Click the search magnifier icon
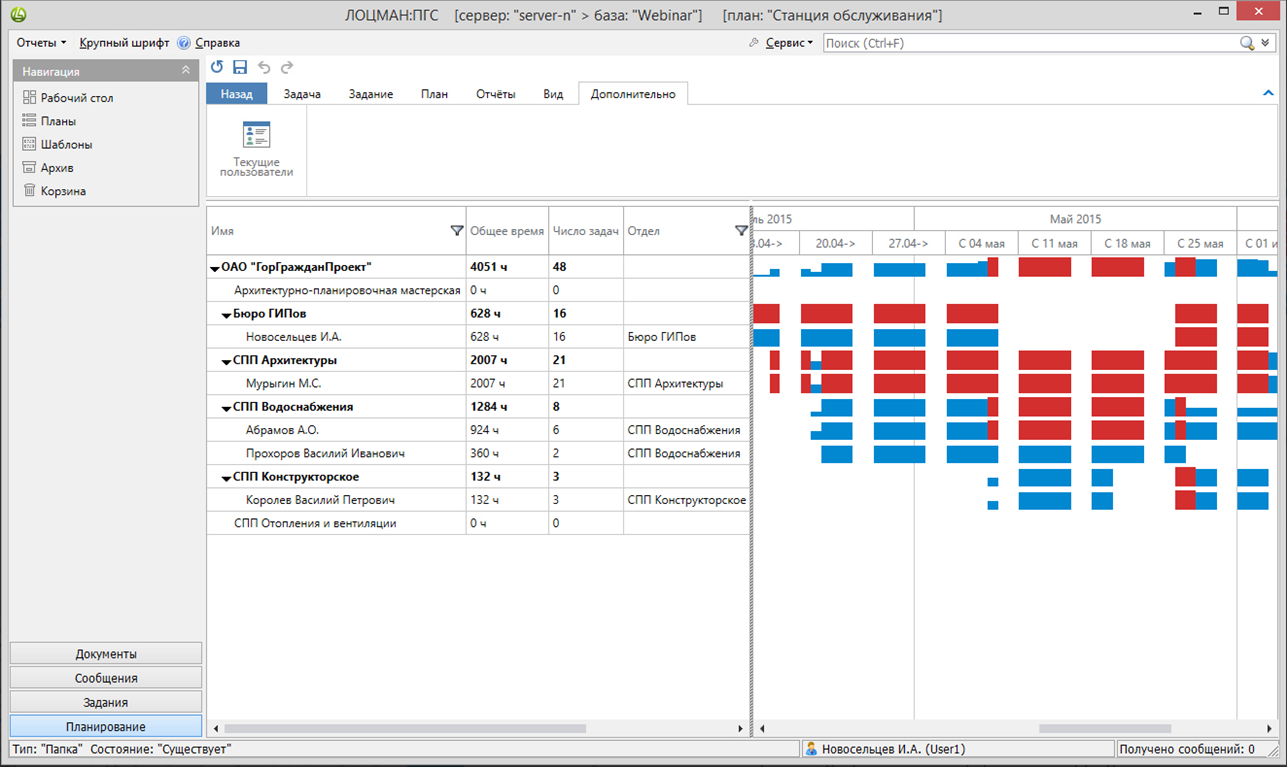This screenshot has width=1287, height=767. [1247, 43]
